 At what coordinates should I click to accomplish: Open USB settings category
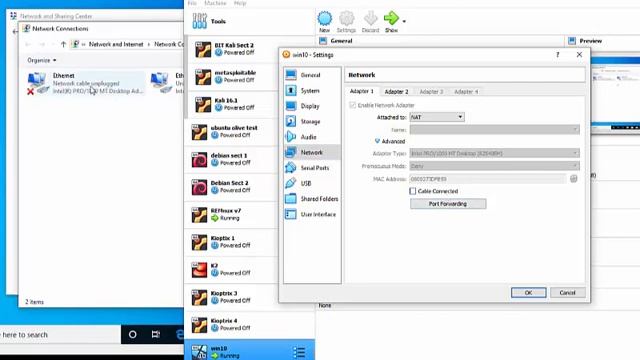pos(312,183)
